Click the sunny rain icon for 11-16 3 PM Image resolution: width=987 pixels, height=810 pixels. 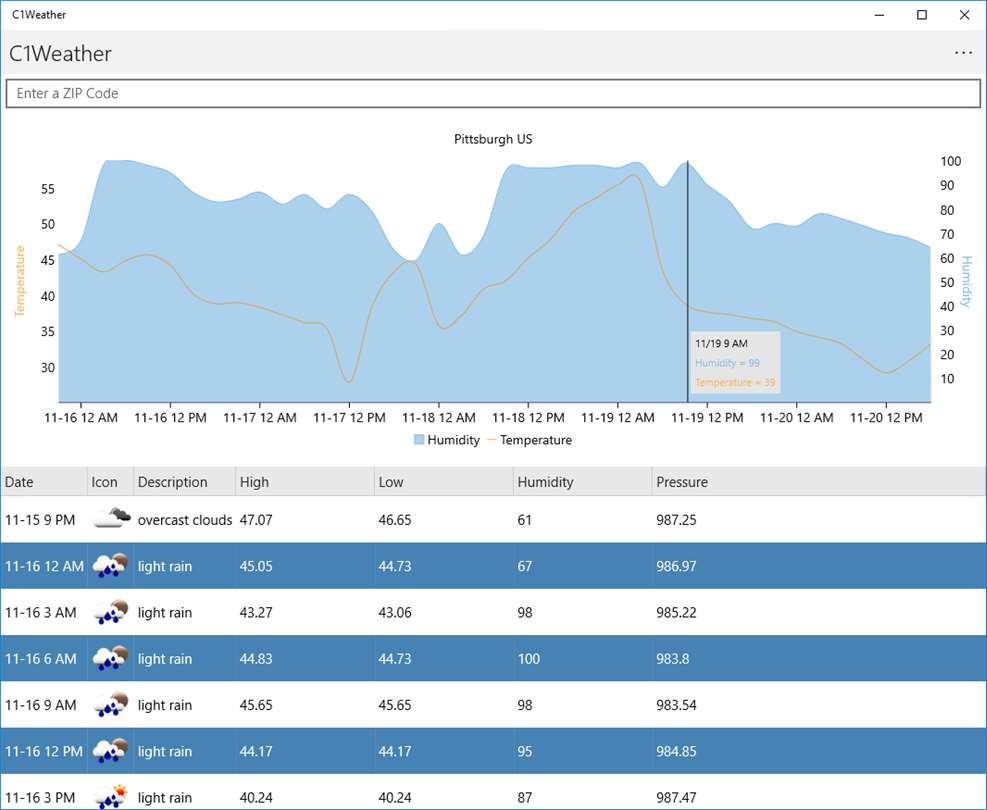110,796
